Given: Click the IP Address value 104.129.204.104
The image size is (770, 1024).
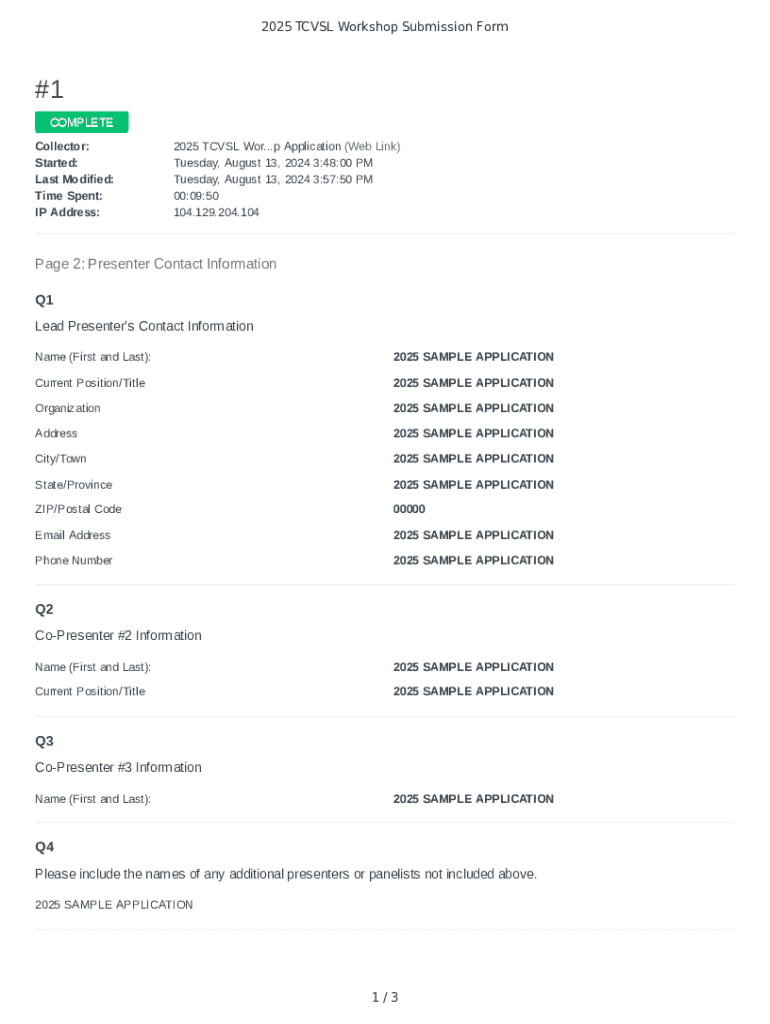Looking at the screenshot, I should pyautogui.click(x=216, y=212).
